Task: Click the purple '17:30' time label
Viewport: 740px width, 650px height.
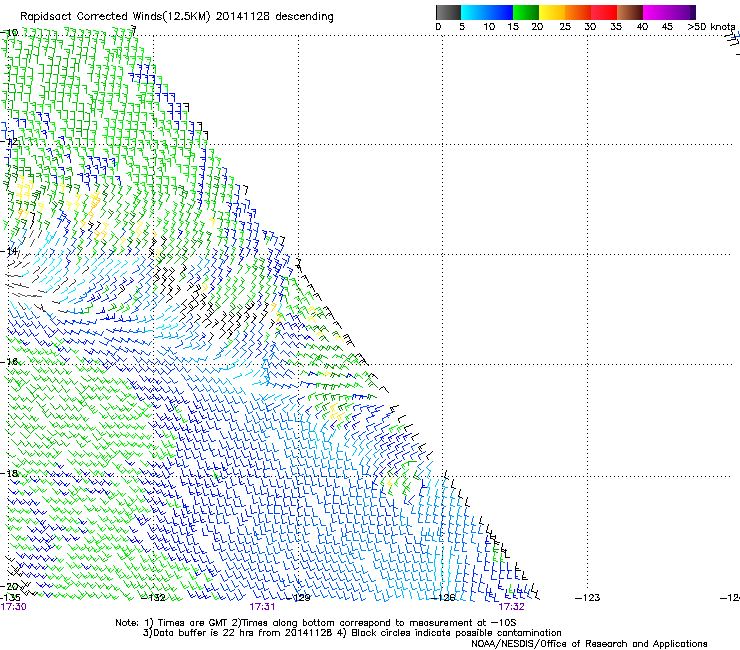Action: pos(13,607)
